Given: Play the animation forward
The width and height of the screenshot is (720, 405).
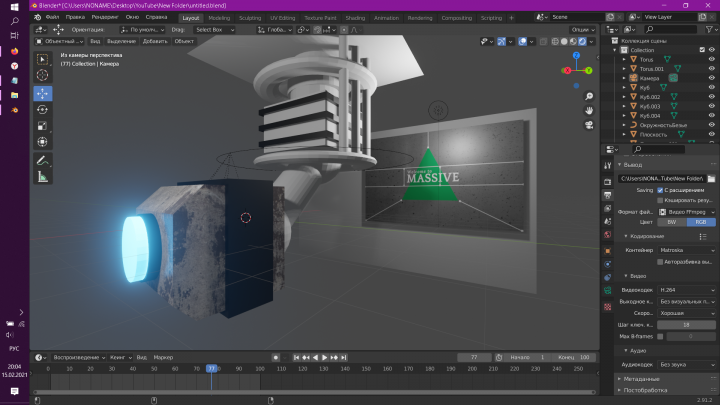Looking at the screenshot, I should 325,357.
